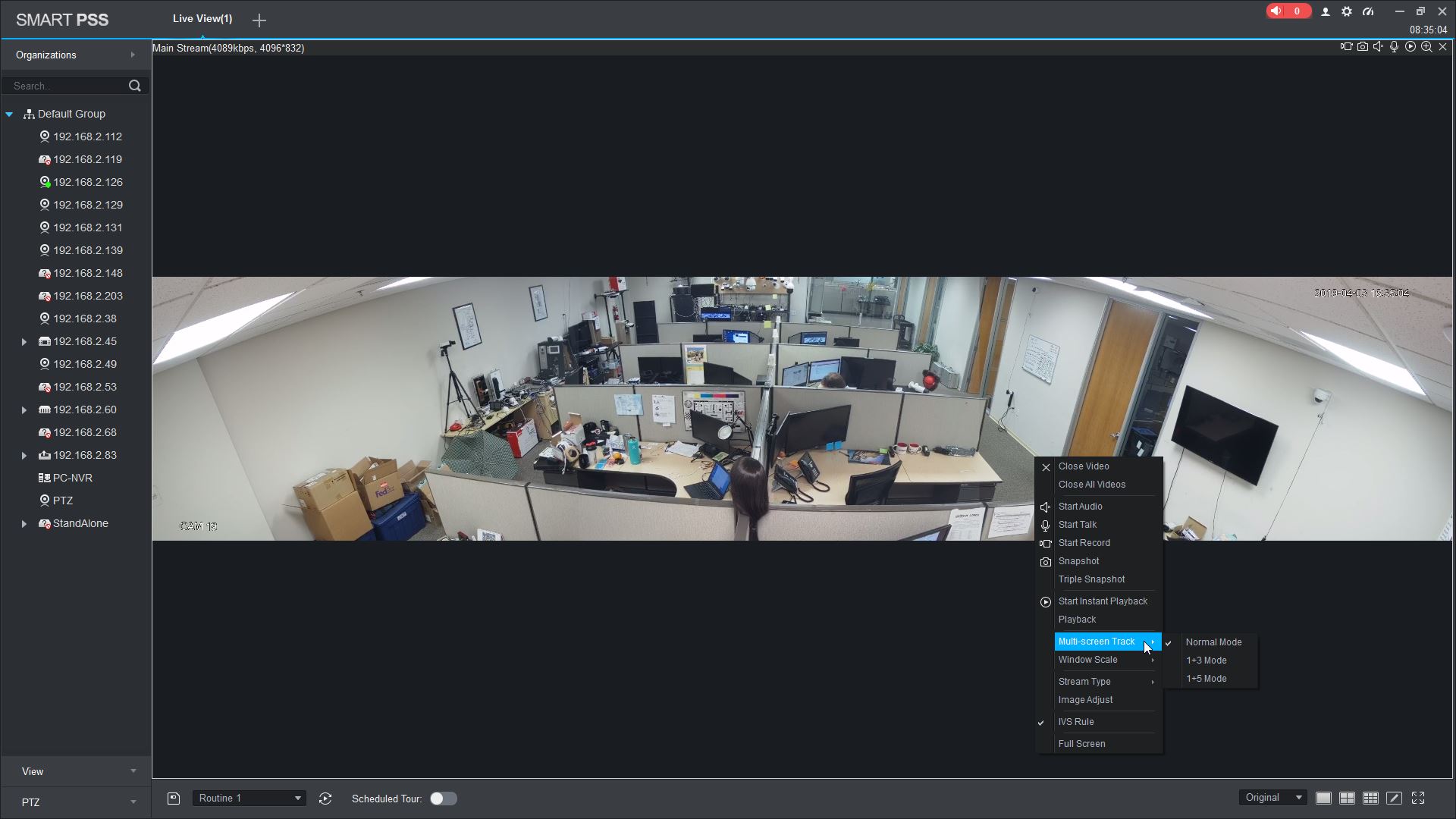Image resolution: width=1456 pixels, height=819 pixels.
Task: Add a new tab with the plus button
Action: [x=259, y=20]
